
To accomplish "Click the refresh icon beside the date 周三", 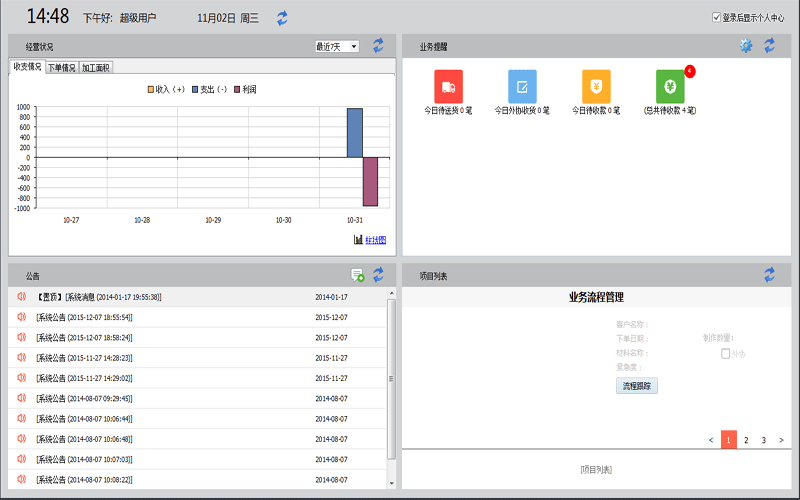I will tap(282, 18).
